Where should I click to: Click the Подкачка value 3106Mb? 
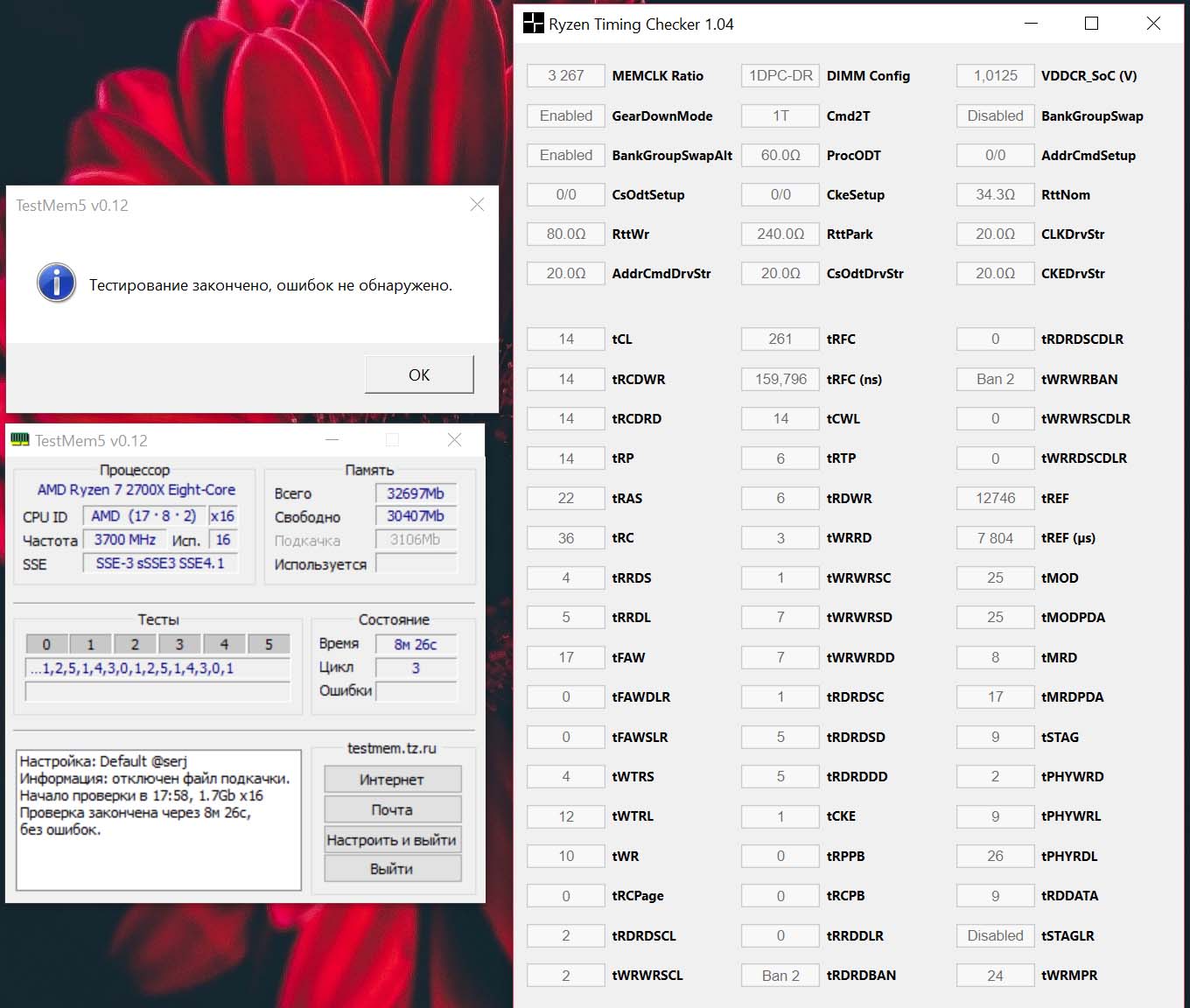tap(416, 540)
